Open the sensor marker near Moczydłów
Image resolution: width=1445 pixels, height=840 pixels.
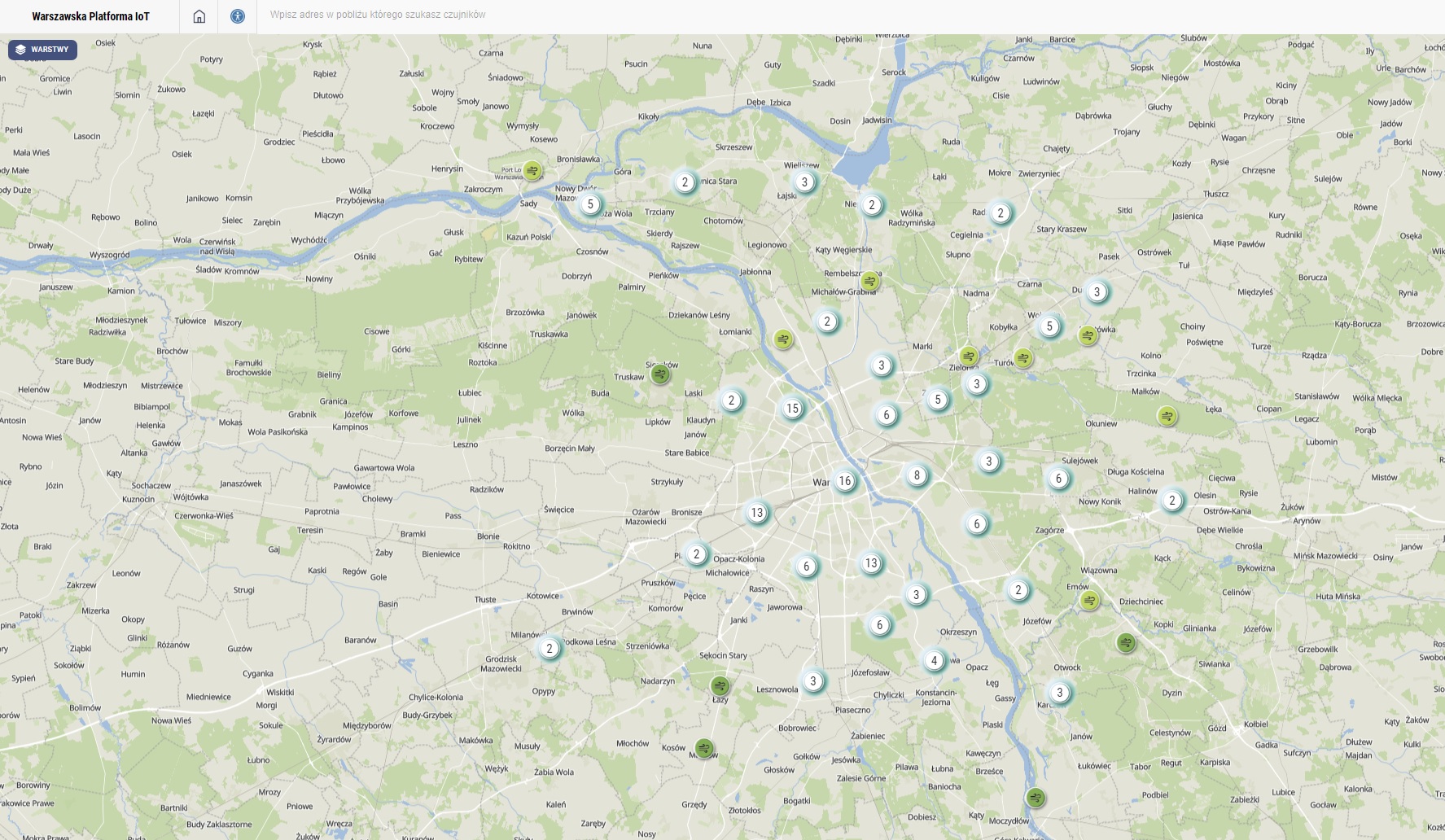click(1036, 798)
